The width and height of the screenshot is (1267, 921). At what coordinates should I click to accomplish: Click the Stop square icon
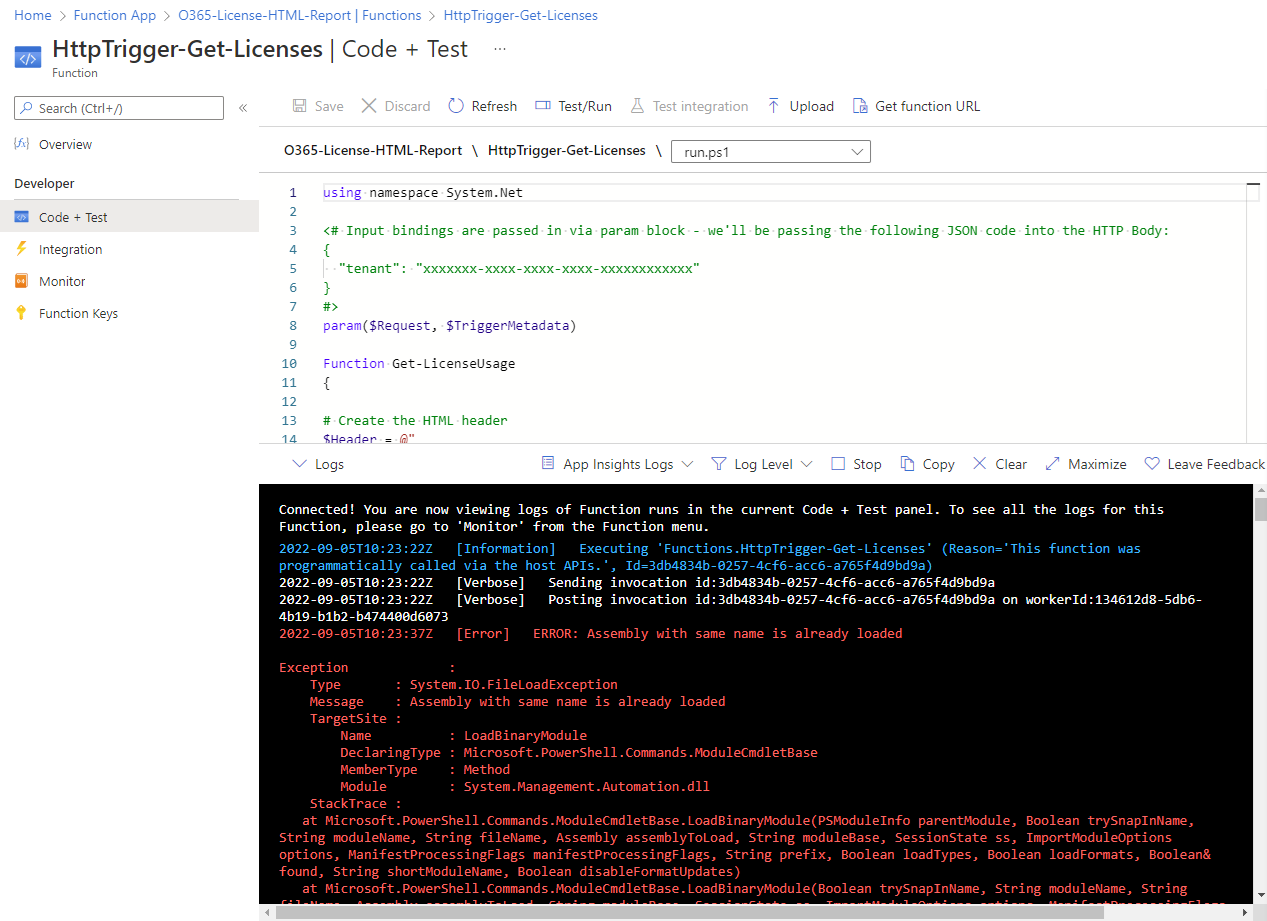coord(838,464)
